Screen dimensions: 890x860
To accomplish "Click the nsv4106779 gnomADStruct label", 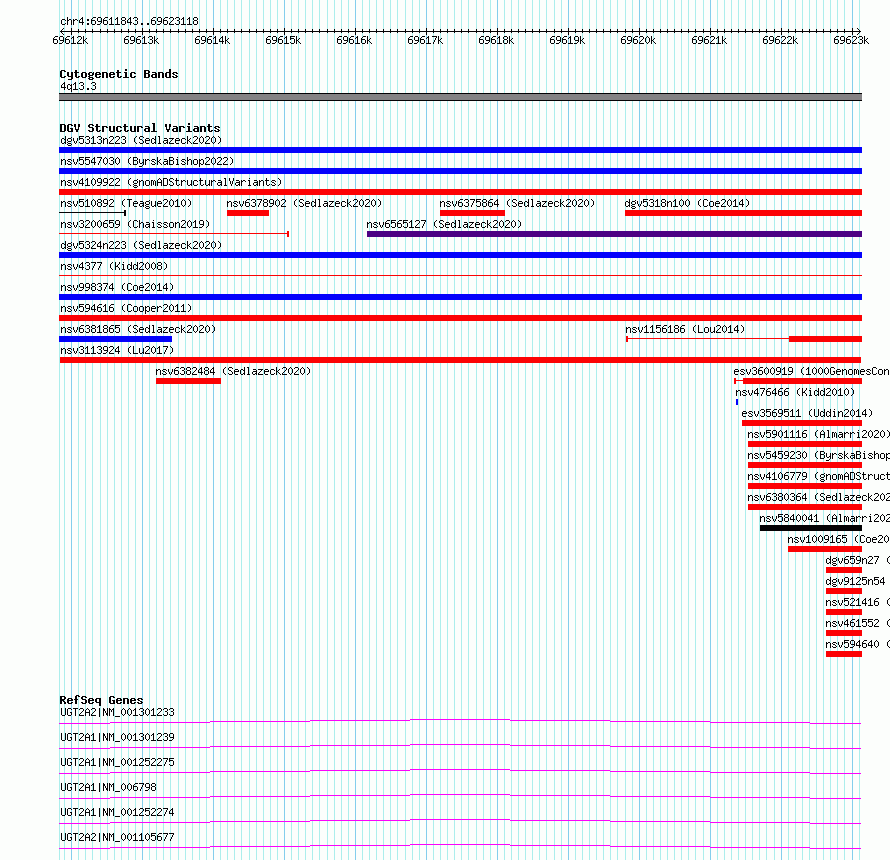I will point(818,476).
